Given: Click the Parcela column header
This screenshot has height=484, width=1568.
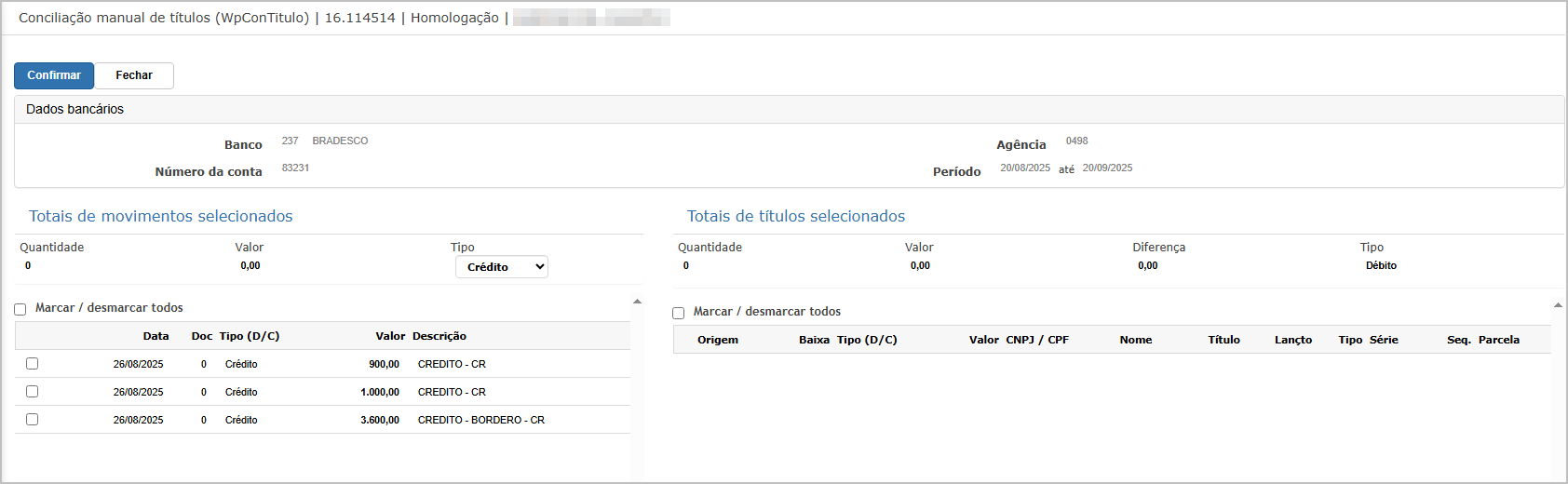Looking at the screenshot, I should click(1499, 340).
